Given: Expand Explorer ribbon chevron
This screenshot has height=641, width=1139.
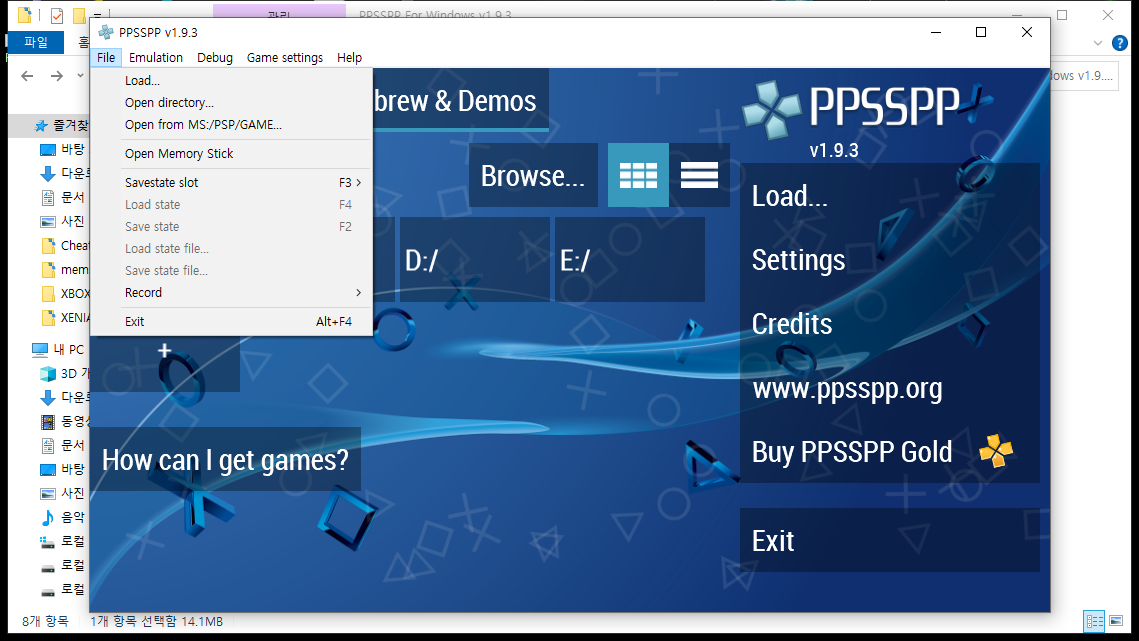Looking at the screenshot, I should pyautogui.click(x=1098, y=44).
